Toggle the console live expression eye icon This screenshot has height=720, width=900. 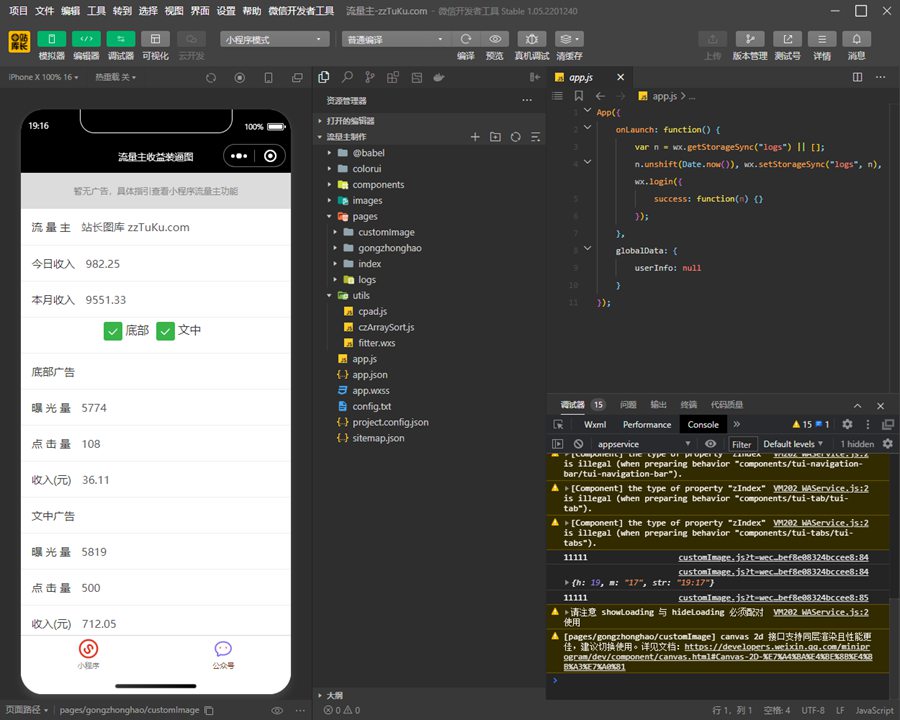click(710, 444)
